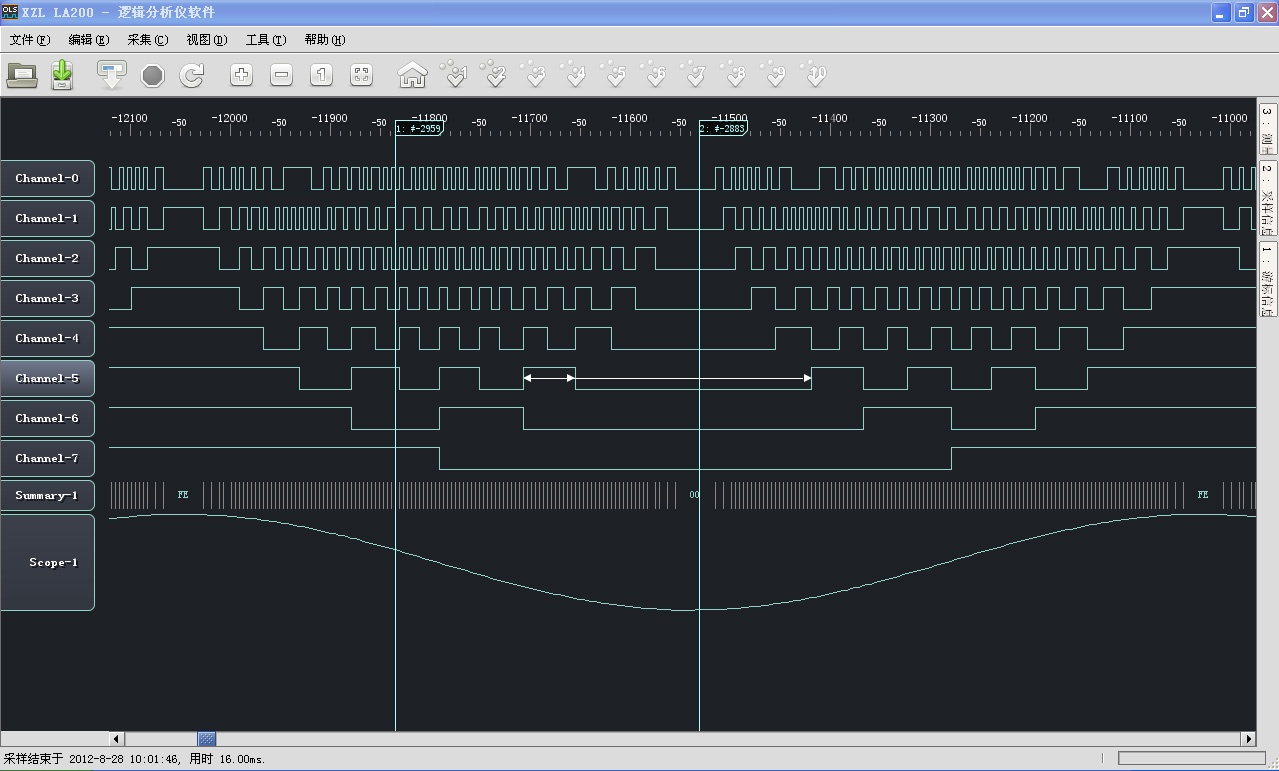
Task: Start capture using the download-arrow toolbar icon
Action: click(x=111, y=75)
